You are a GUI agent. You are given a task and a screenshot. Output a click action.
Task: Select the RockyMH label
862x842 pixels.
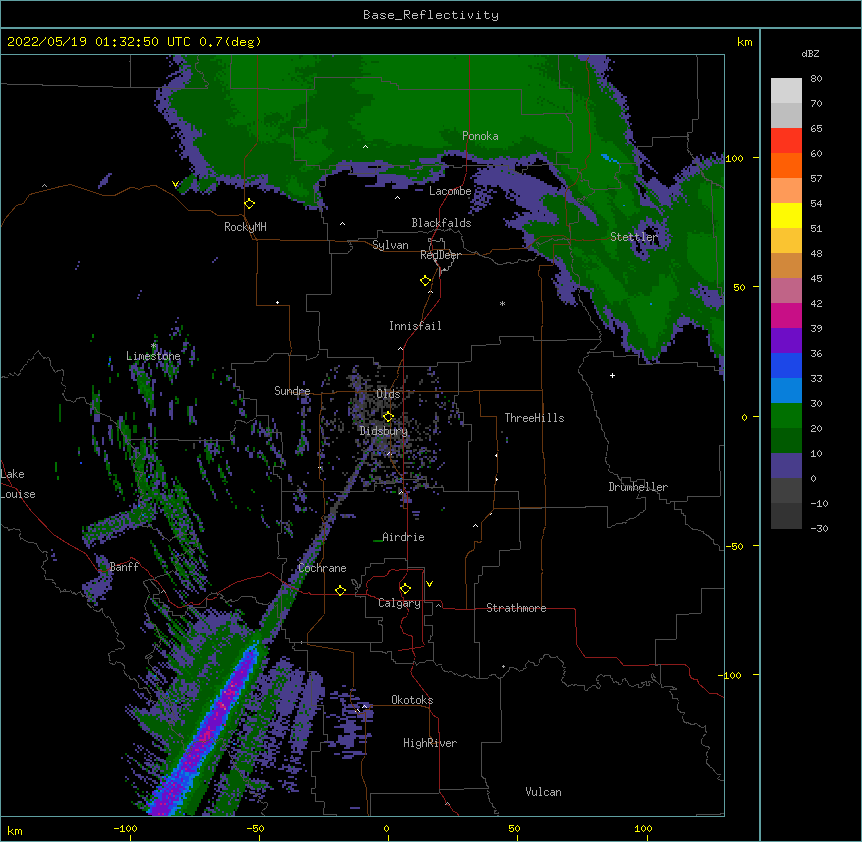pos(245,227)
